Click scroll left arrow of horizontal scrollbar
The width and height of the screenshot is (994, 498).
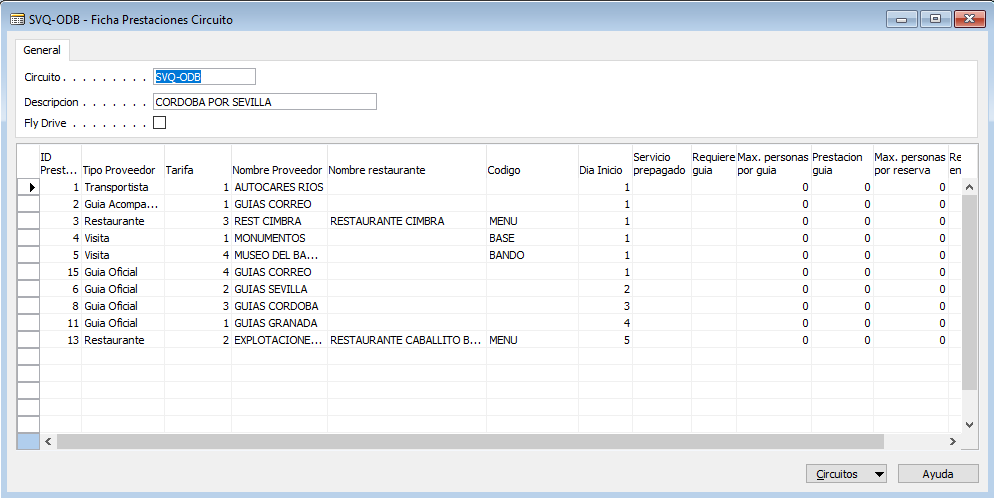tap(48, 441)
